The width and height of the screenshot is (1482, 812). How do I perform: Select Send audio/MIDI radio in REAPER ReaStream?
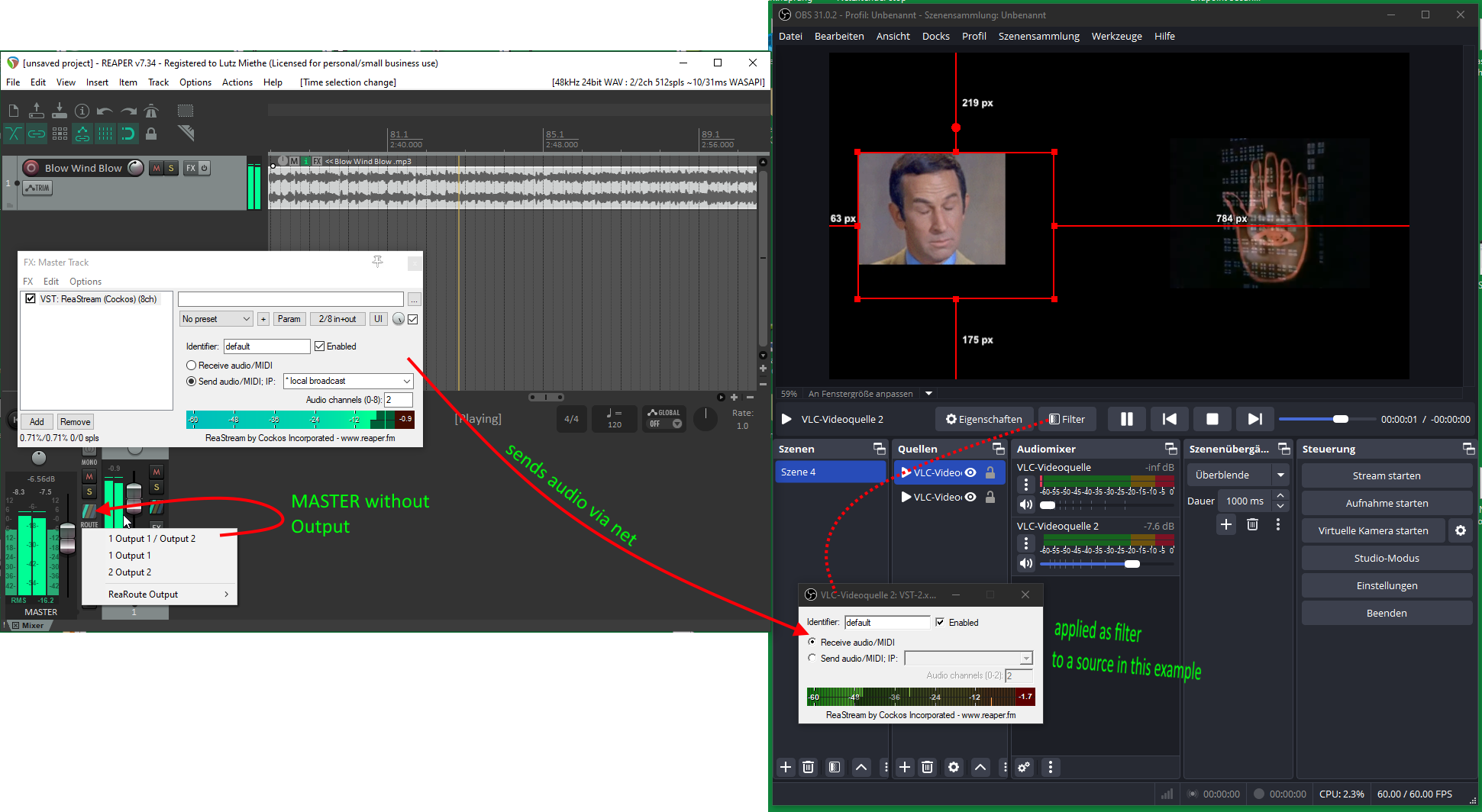(192, 382)
